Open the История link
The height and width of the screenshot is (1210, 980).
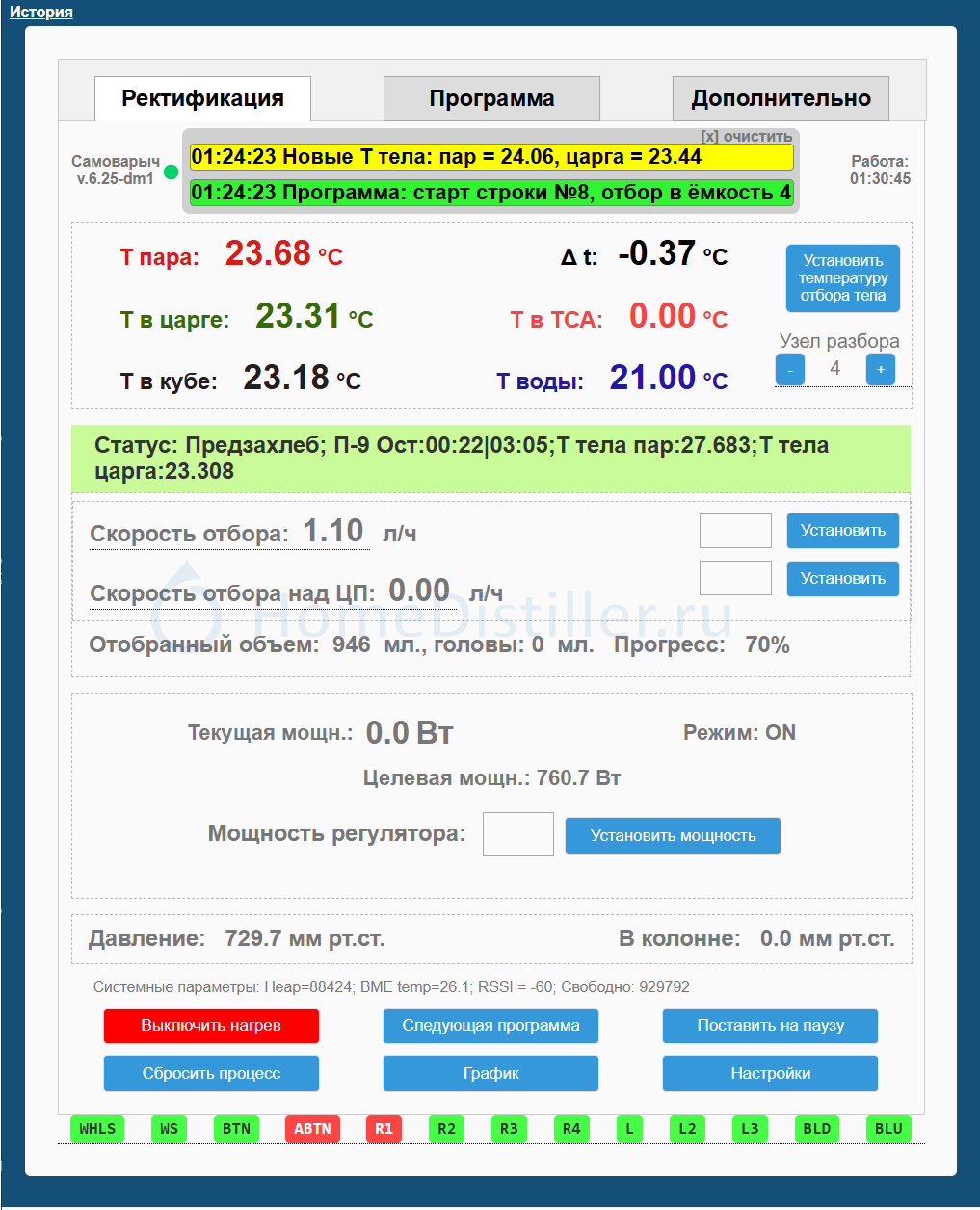41,13
